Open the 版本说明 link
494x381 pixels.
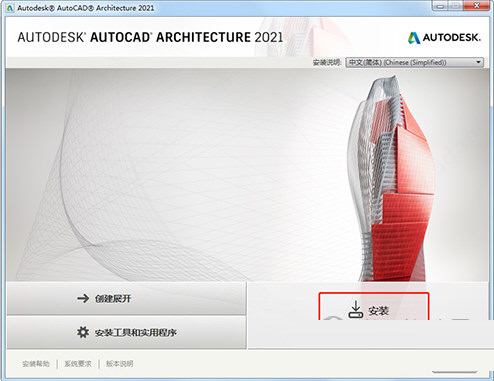pos(119,364)
